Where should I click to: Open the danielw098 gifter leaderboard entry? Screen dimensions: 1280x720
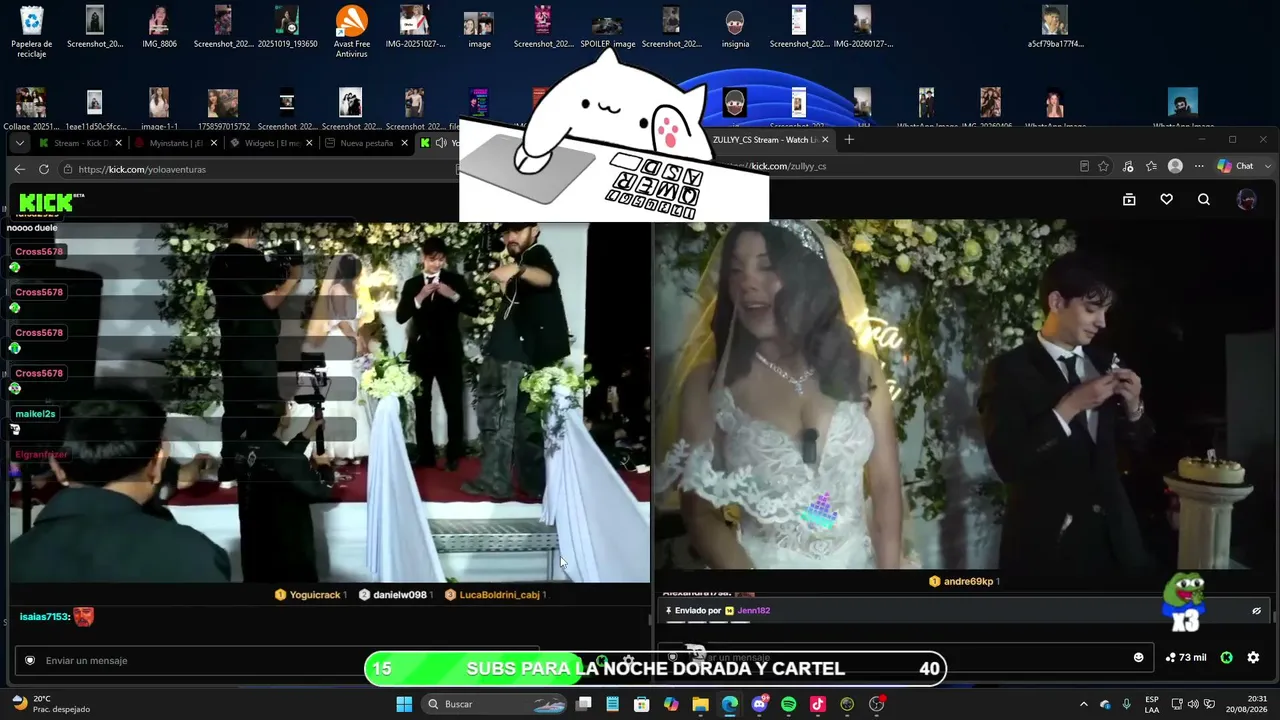396,595
